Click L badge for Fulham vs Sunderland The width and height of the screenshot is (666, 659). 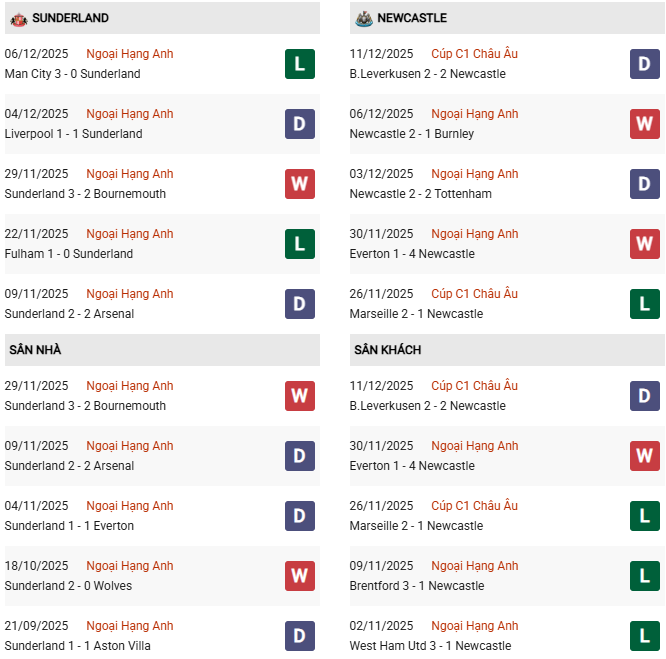coord(299,244)
